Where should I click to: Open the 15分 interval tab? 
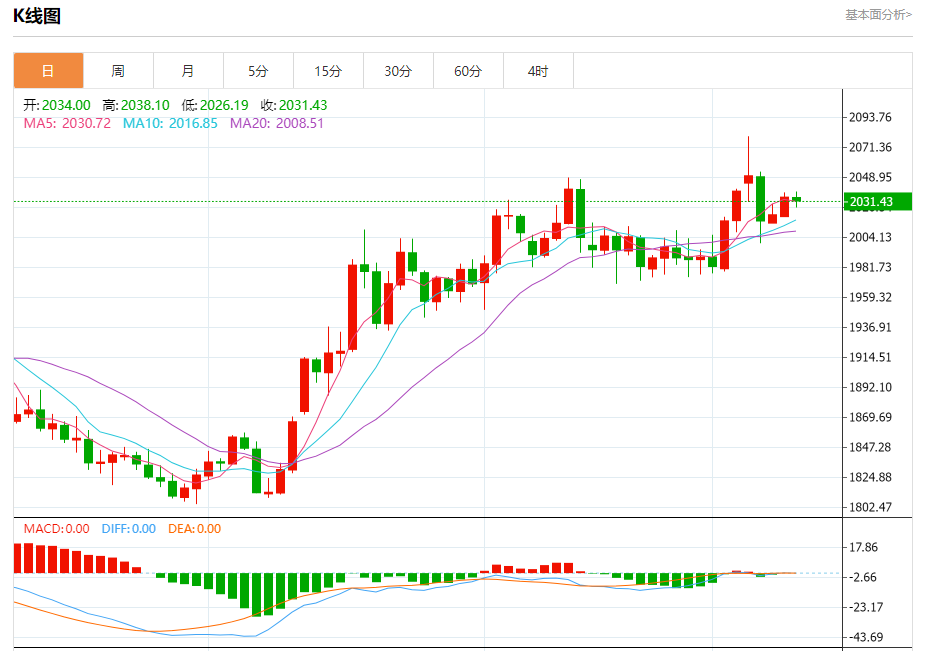click(x=328, y=71)
